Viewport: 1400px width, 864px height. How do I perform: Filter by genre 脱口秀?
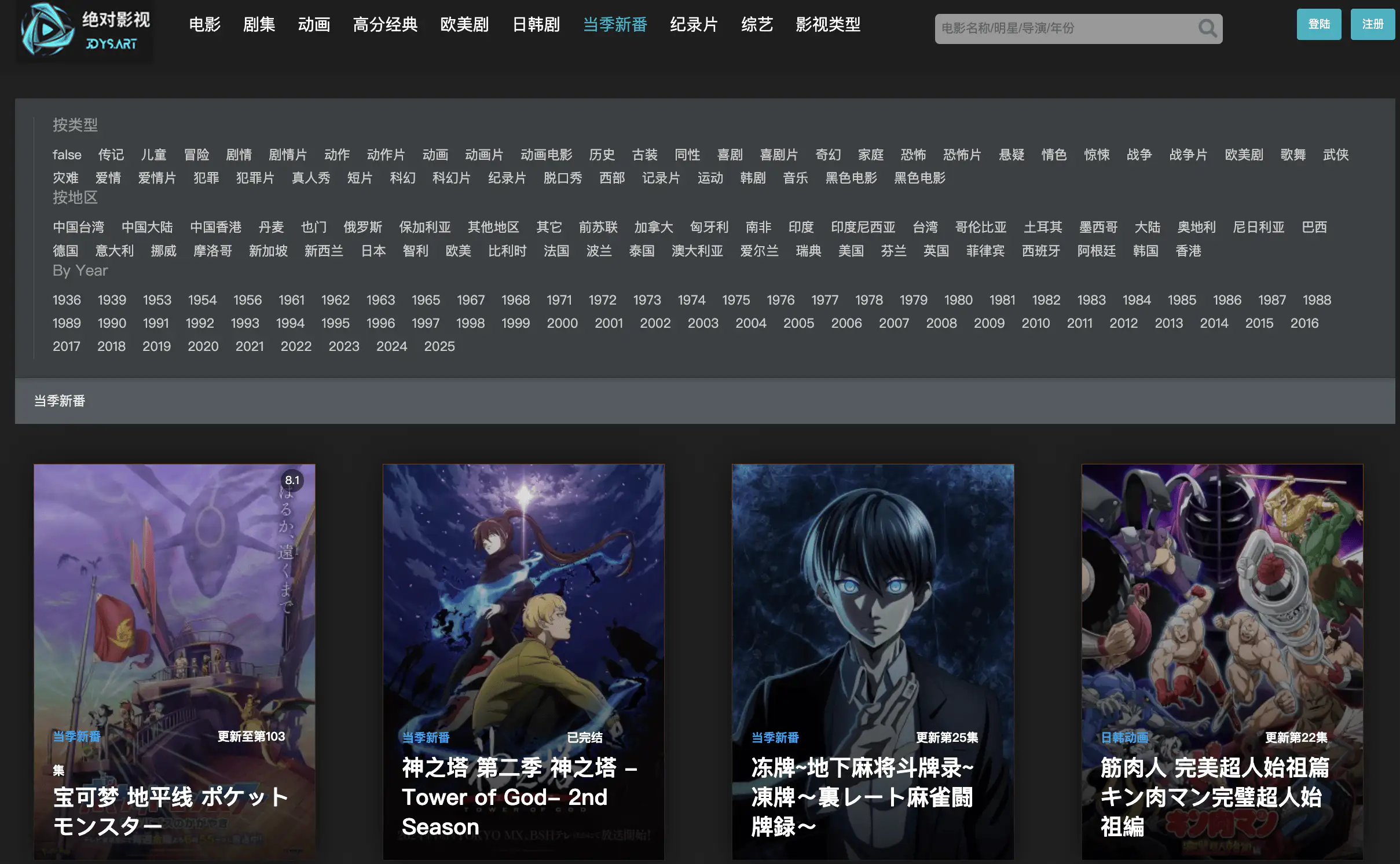pyautogui.click(x=562, y=178)
